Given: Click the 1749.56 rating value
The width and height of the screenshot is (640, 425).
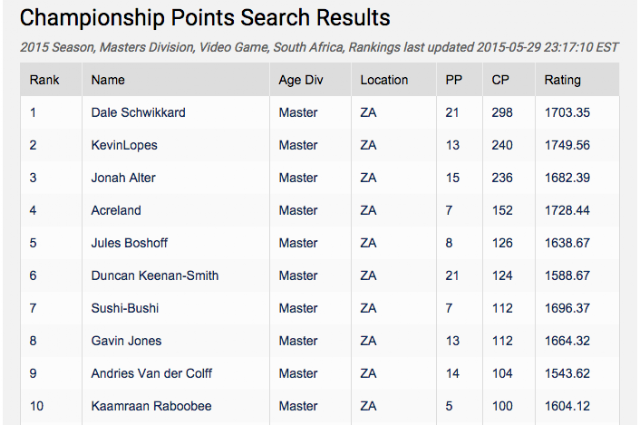Looking at the screenshot, I should click(567, 145).
